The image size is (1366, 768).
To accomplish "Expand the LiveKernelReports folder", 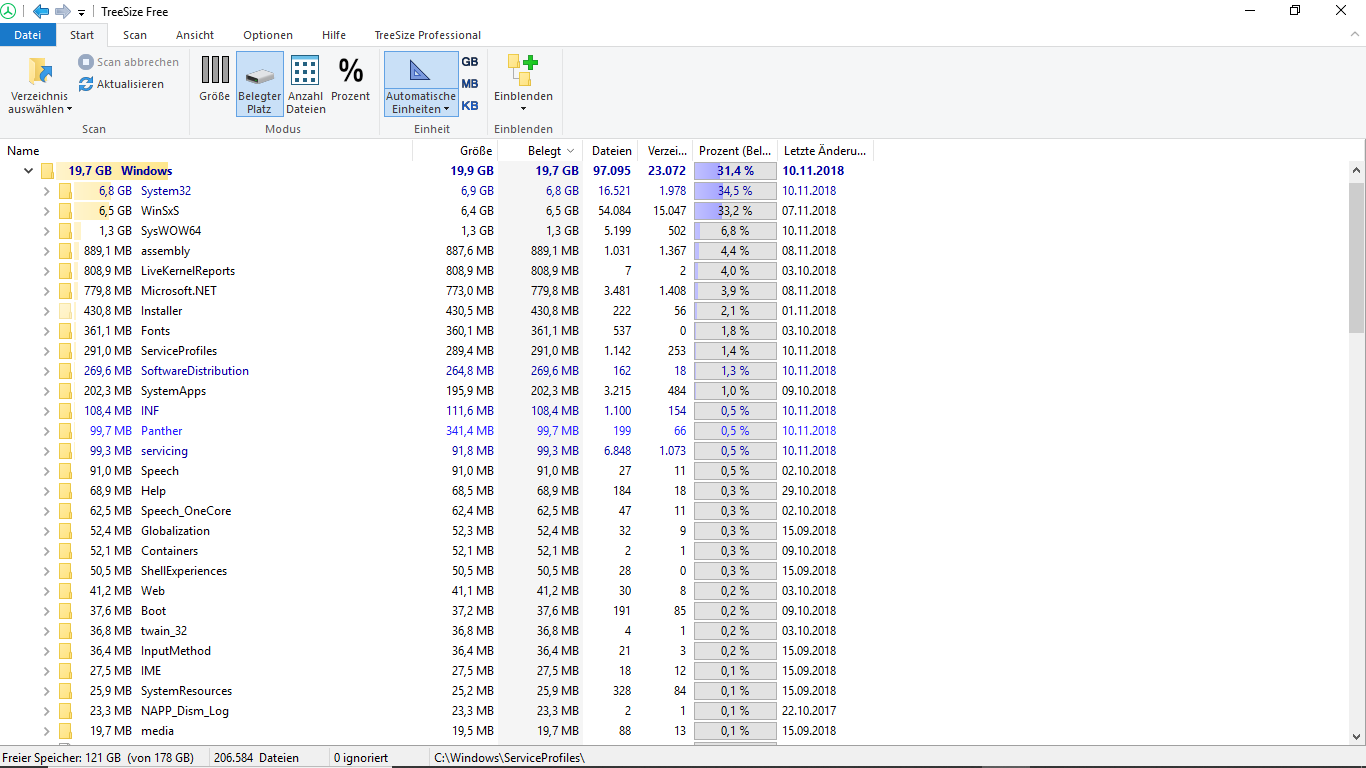I will pos(46,271).
